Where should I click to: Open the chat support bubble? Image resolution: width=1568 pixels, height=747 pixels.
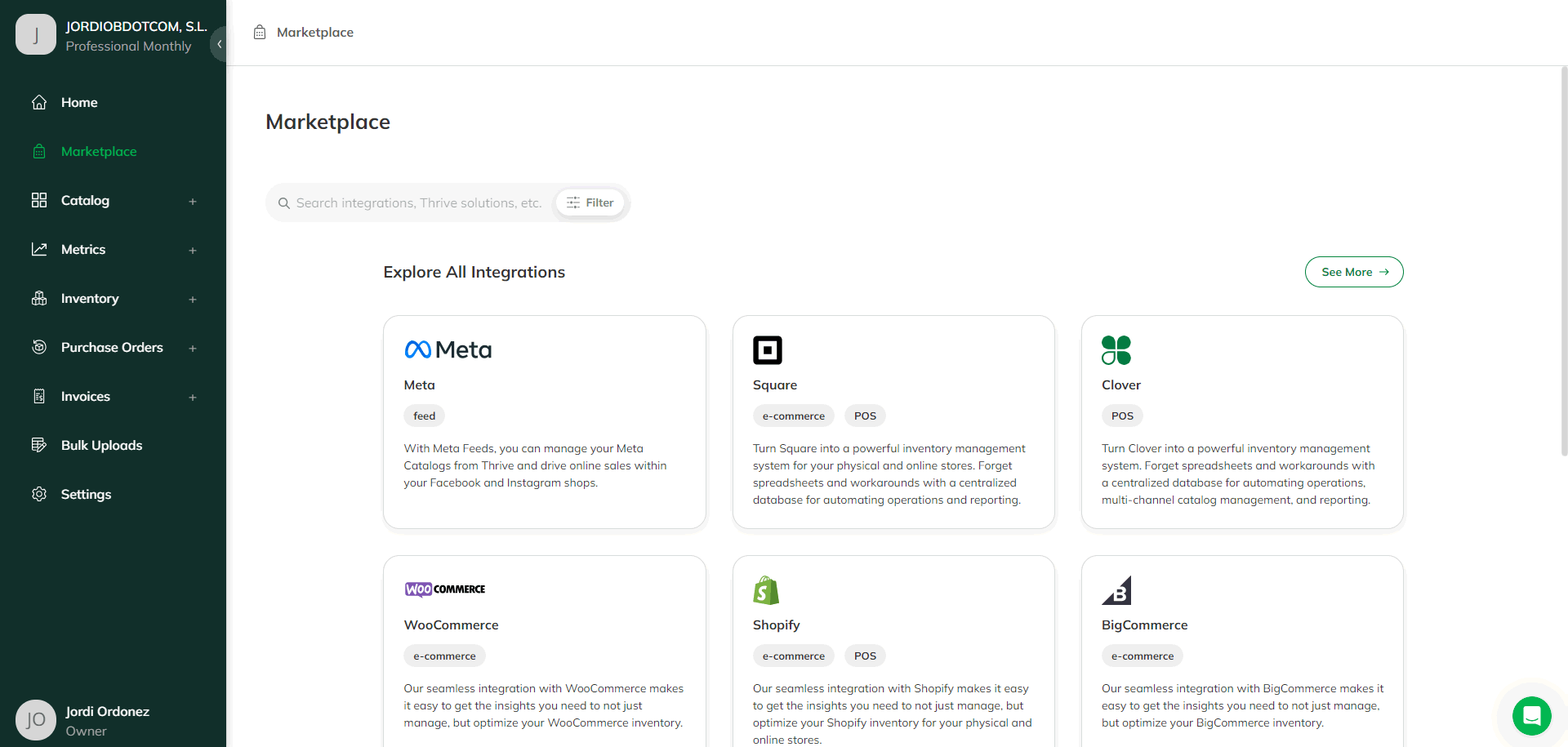[1531, 716]
